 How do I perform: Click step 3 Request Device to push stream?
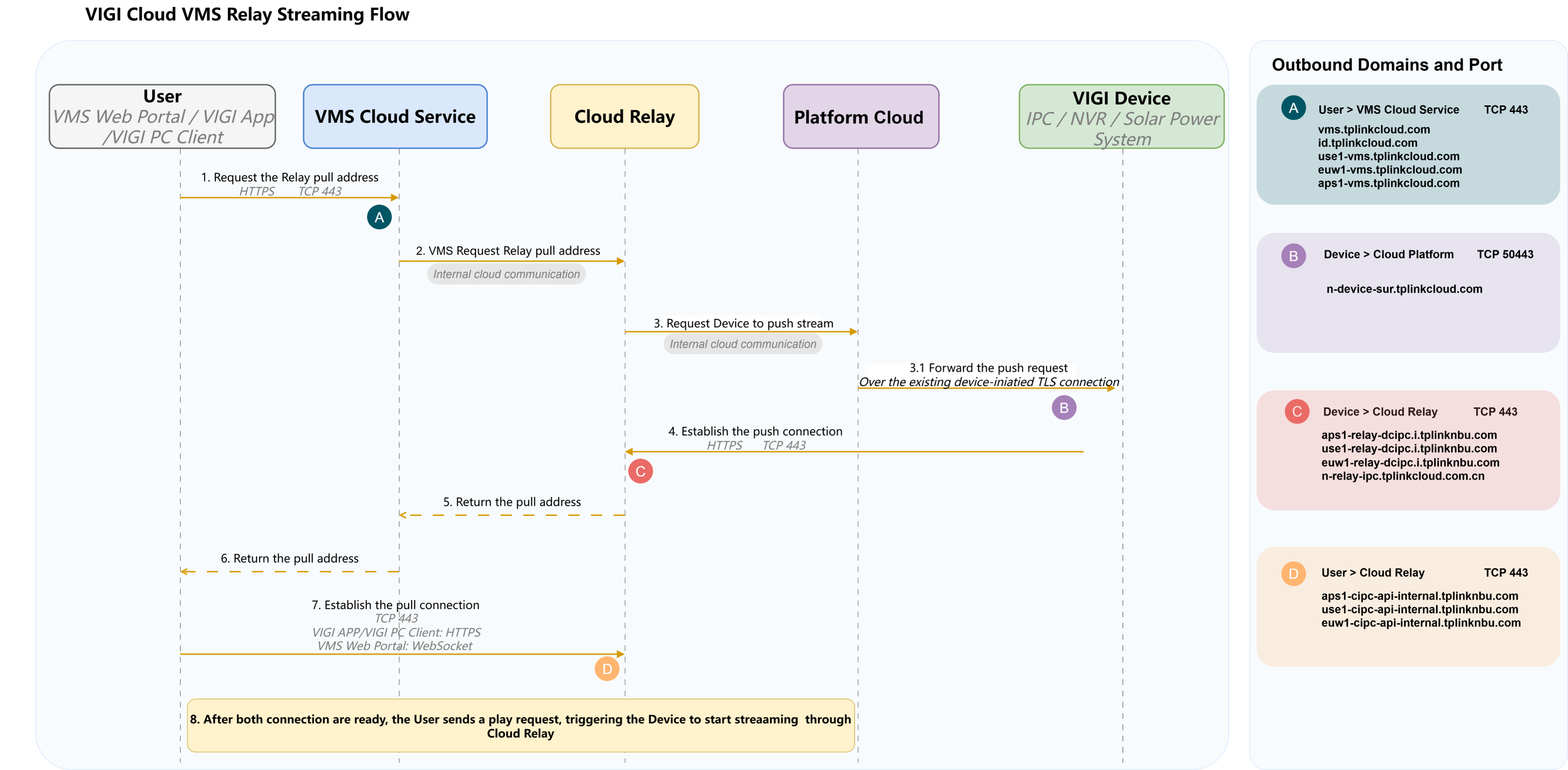[743, 324]
